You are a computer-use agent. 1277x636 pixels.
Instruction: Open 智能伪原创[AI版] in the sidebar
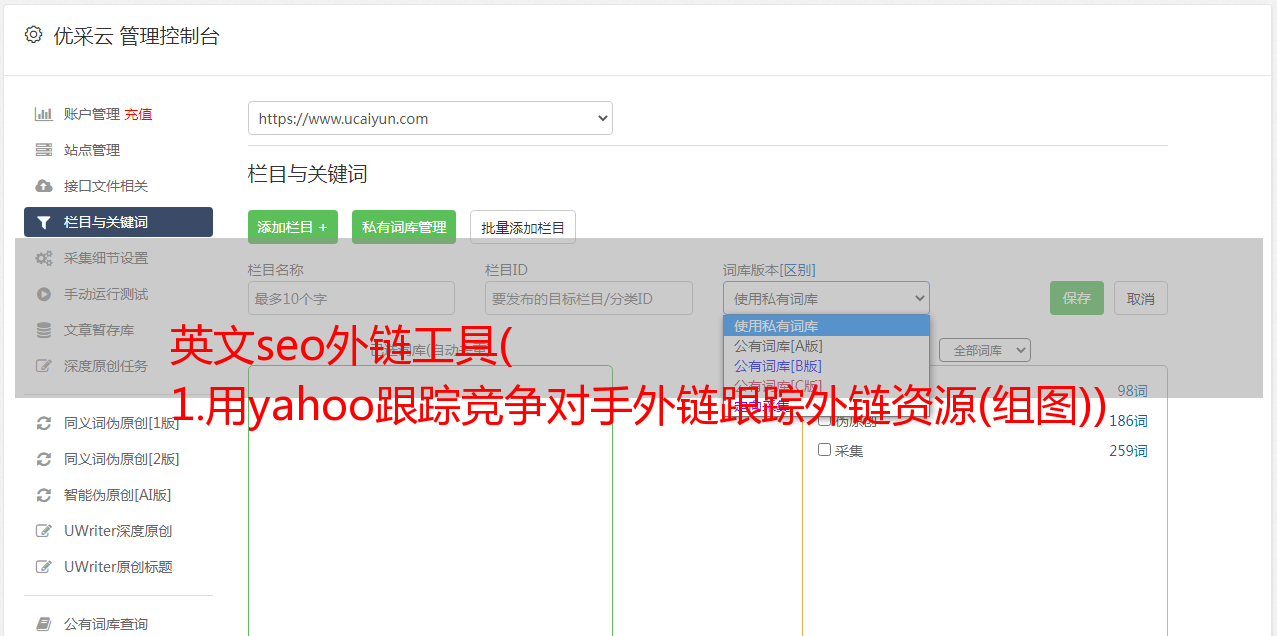pyautogui.click(x=118, y=495)
